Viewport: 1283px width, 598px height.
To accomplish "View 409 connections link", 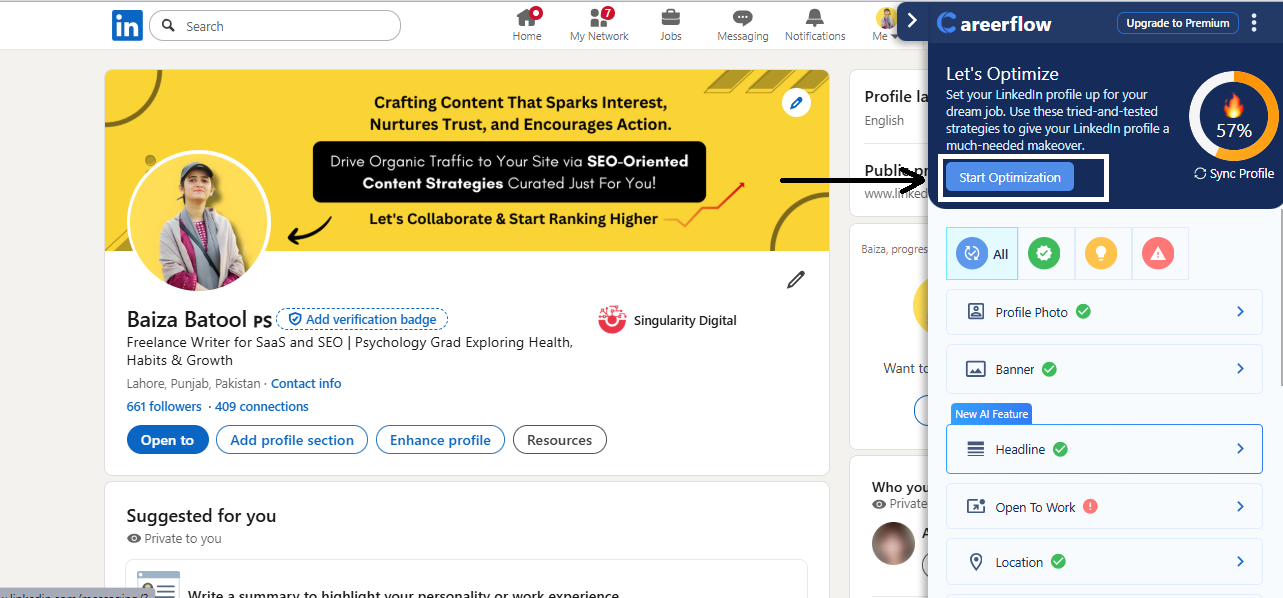I will pyautogui.click(x=262, y=406).
